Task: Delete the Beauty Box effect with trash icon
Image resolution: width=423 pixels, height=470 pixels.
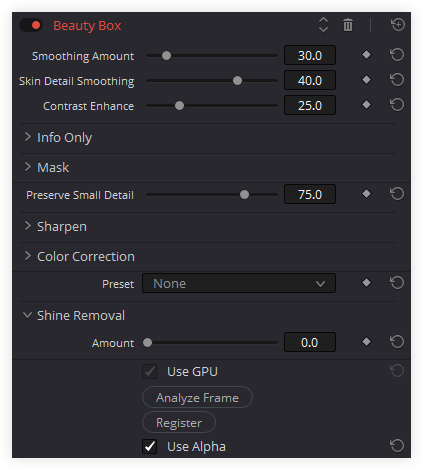Action: point(348,25)
